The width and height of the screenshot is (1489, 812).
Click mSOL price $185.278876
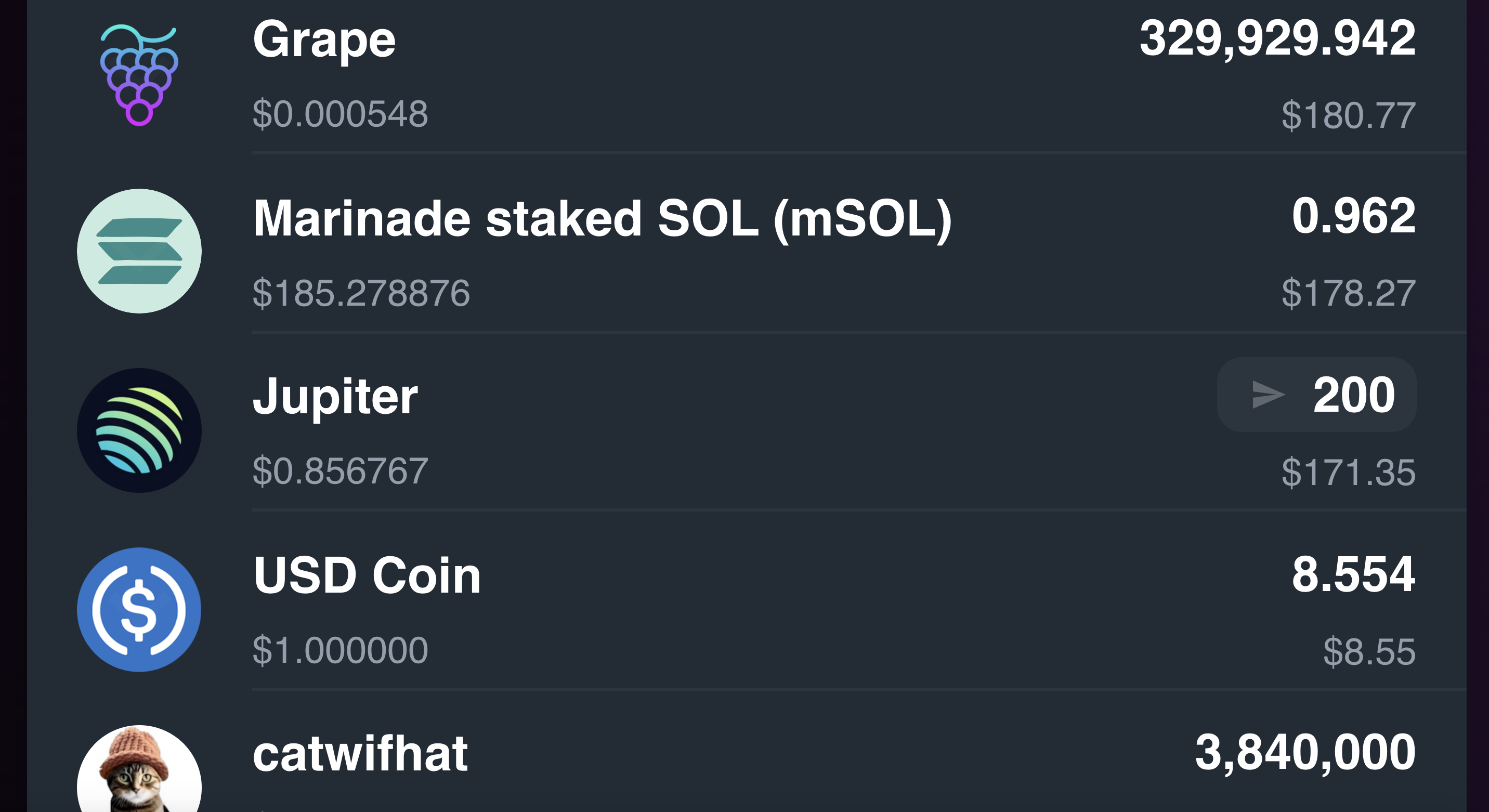point(361,293)
